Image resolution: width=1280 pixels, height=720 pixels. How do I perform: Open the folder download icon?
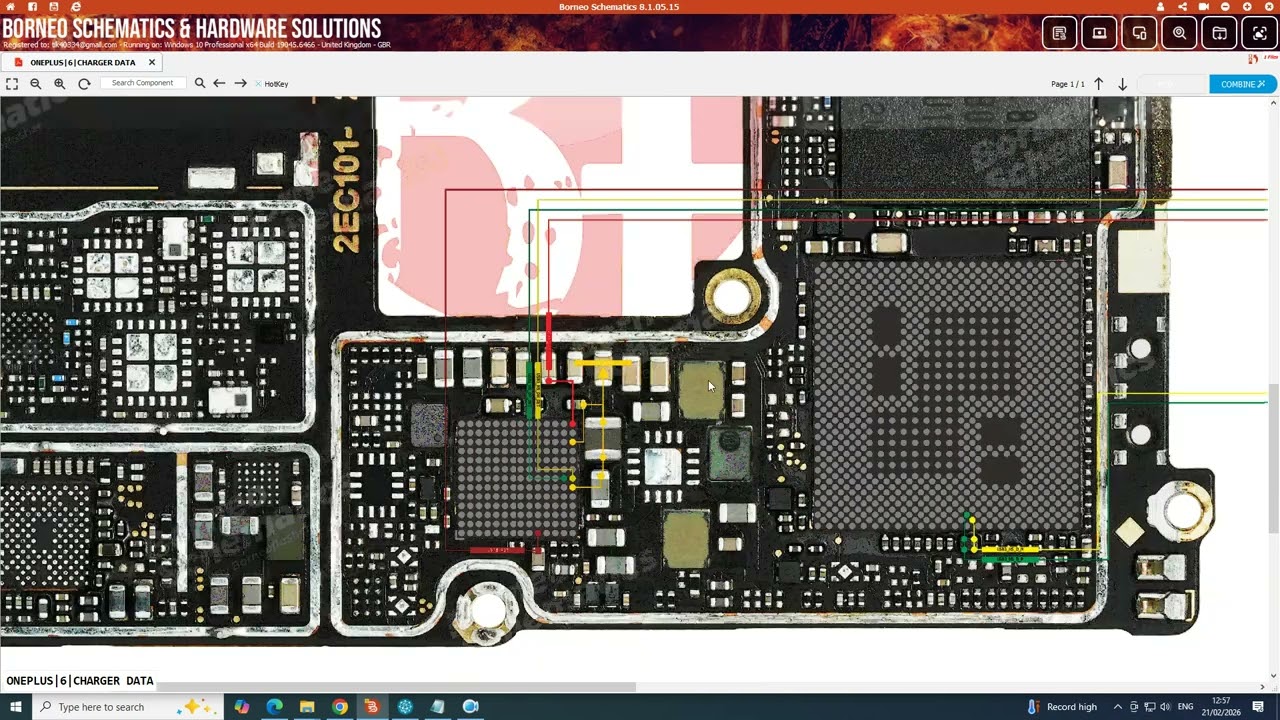tap(1219, 33)
